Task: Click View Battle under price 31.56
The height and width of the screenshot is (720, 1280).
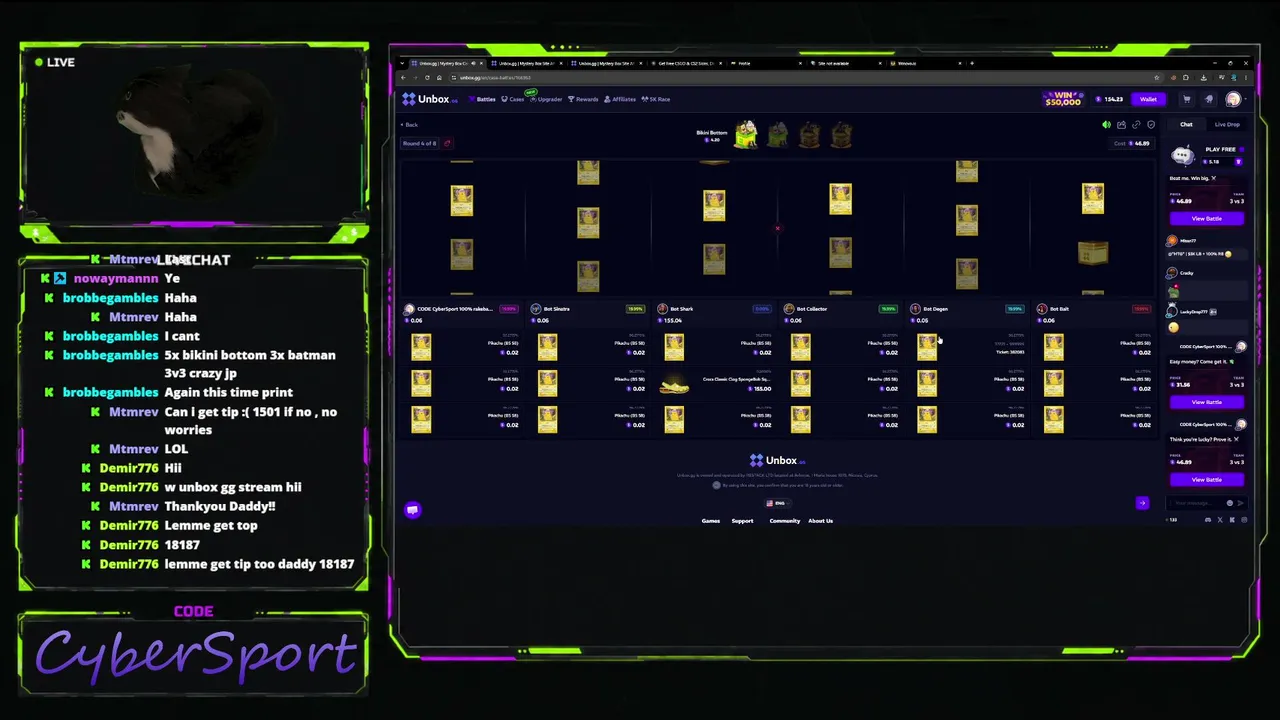Action: tap(1206, 402)
